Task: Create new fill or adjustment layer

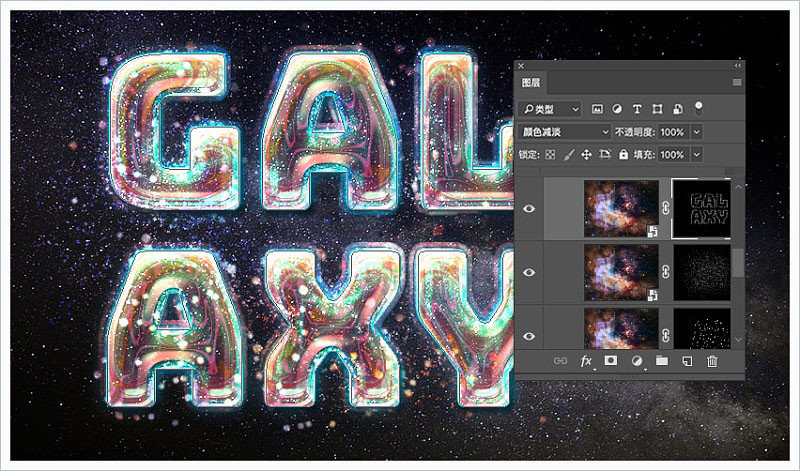Action: 637,361
